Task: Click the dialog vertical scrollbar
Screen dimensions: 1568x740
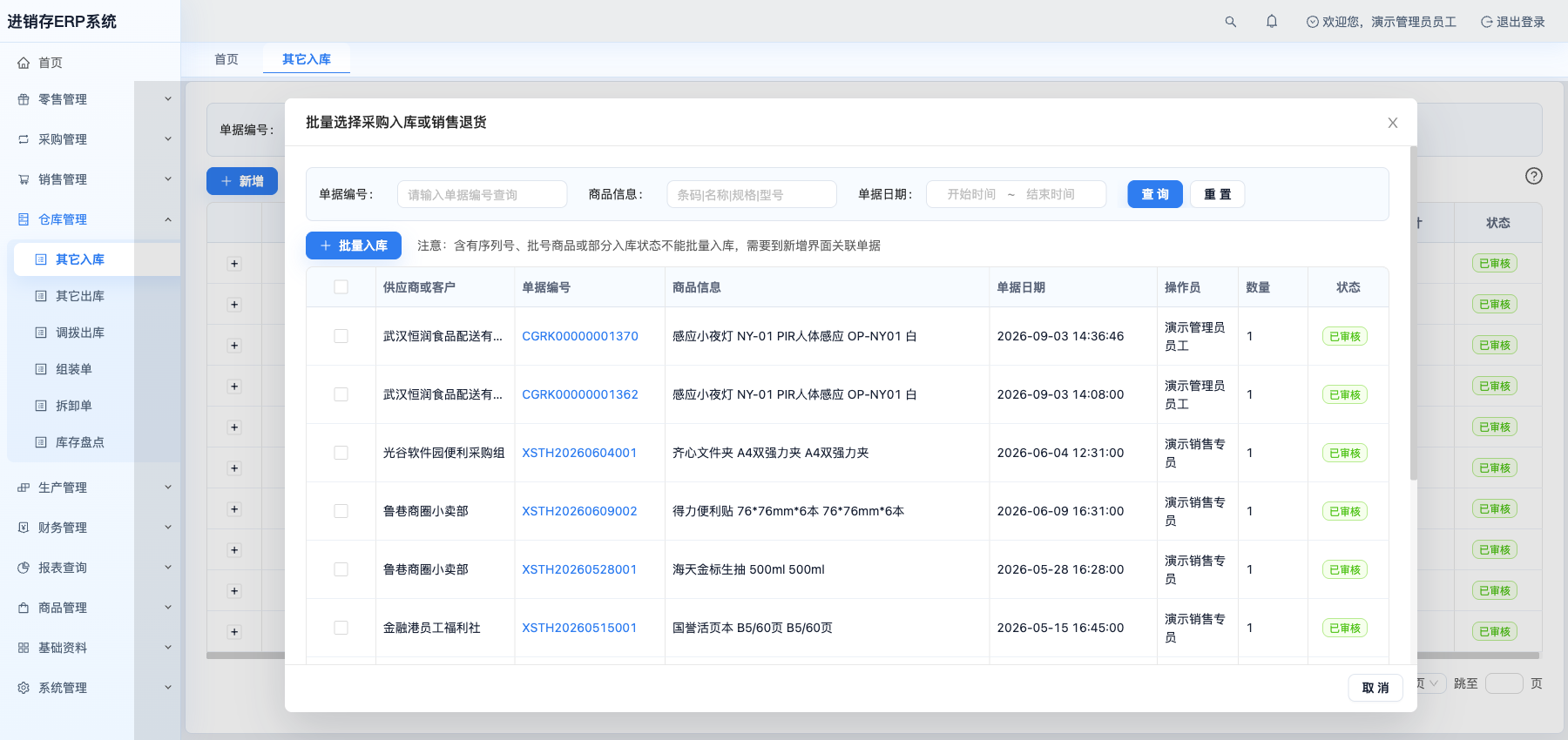Action: click(1413, 313)
